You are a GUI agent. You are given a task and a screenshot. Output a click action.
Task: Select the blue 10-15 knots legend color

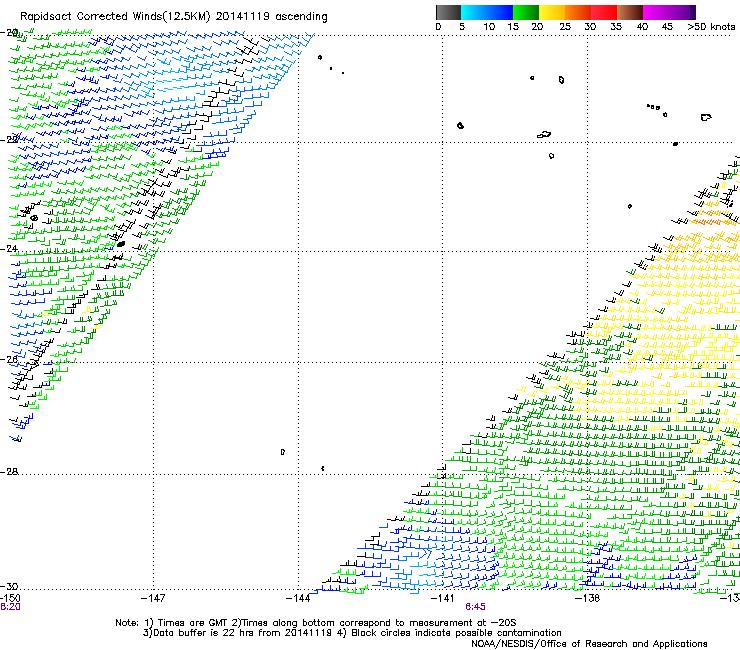click(x=500, y=12)
